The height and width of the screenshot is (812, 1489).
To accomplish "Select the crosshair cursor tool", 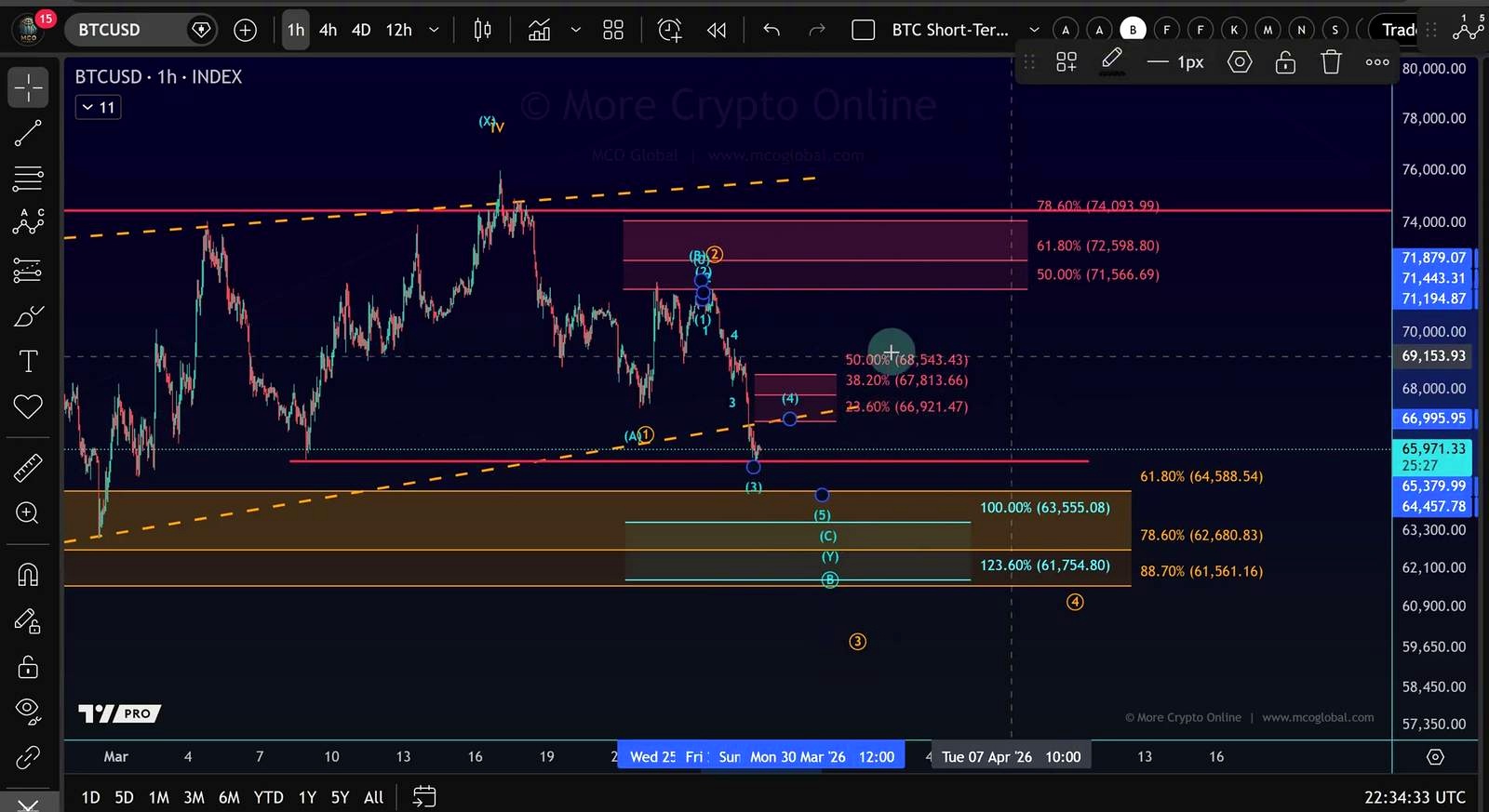I will (x=28, y=87).
